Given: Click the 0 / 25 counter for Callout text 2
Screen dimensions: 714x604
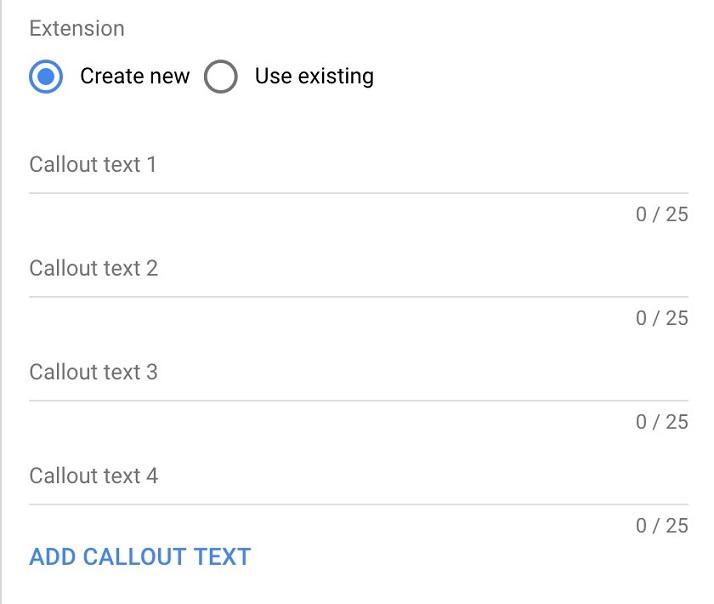Looking at the screenshot, I should (x=661, y=318).
